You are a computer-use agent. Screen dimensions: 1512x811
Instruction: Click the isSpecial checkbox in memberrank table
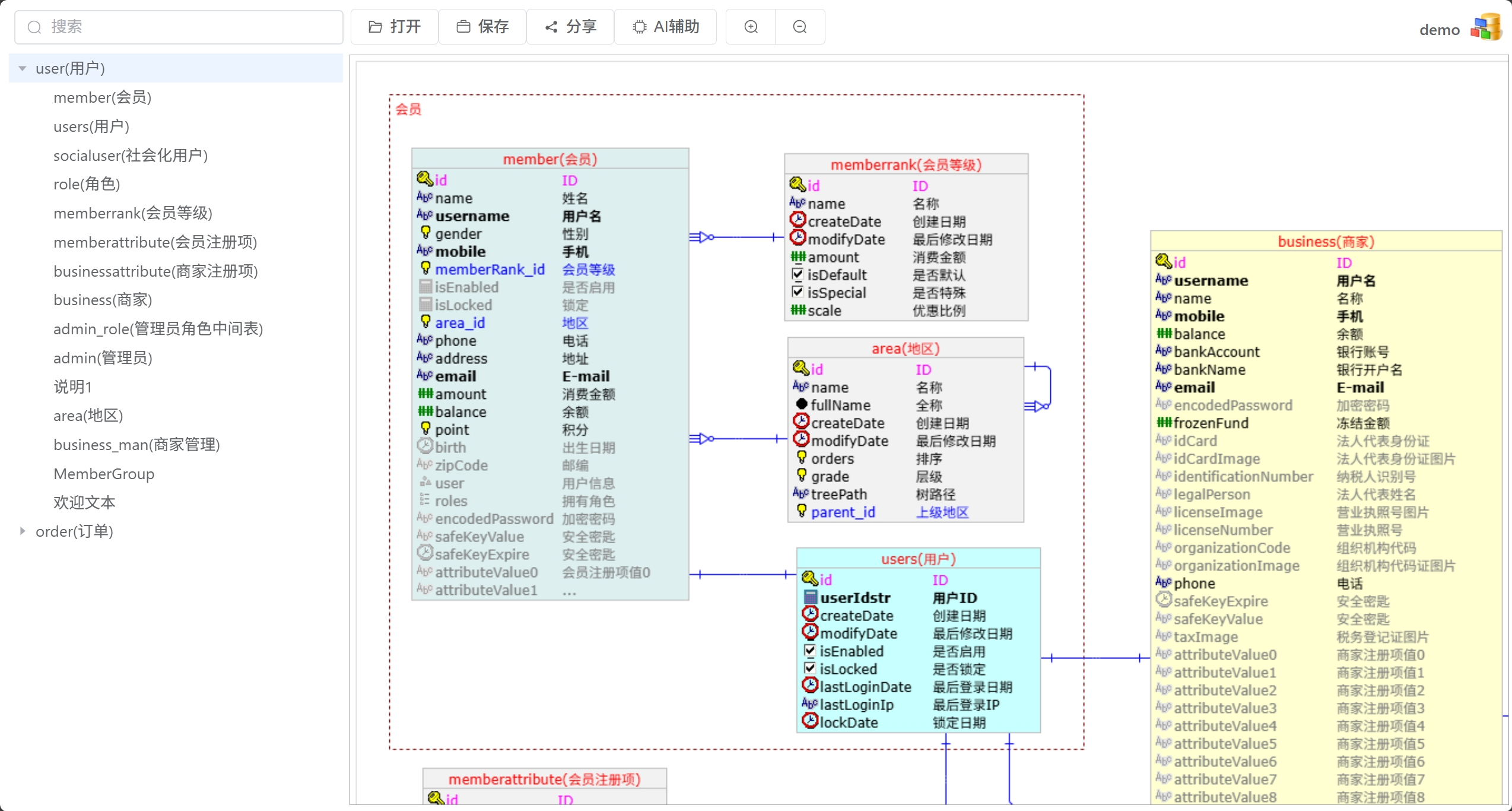click(798, 292)
